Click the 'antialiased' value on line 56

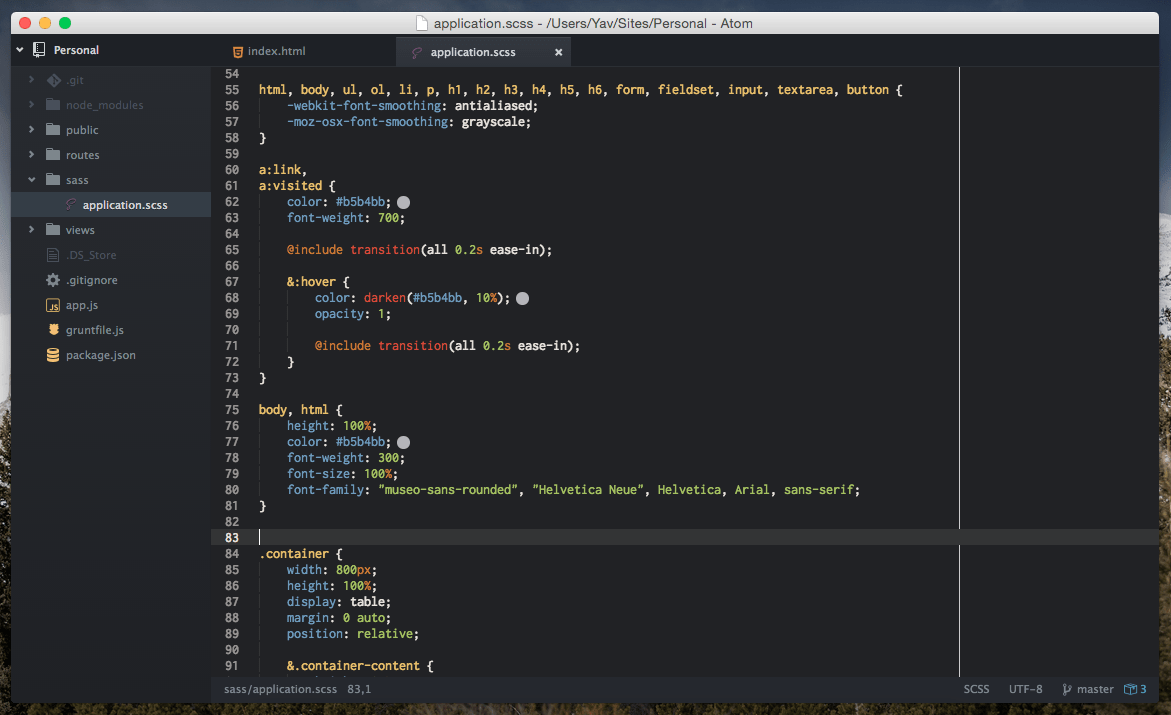tap(494, 106)
